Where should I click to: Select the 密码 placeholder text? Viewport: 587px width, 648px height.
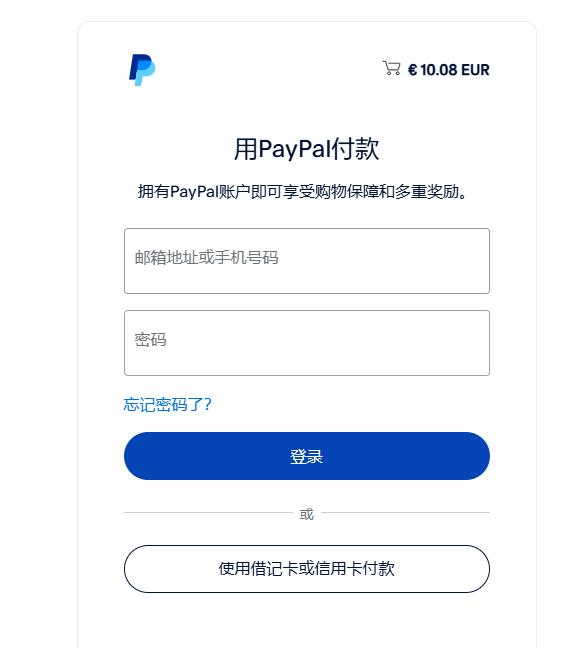pyautogui.click(x=150, y=340)
